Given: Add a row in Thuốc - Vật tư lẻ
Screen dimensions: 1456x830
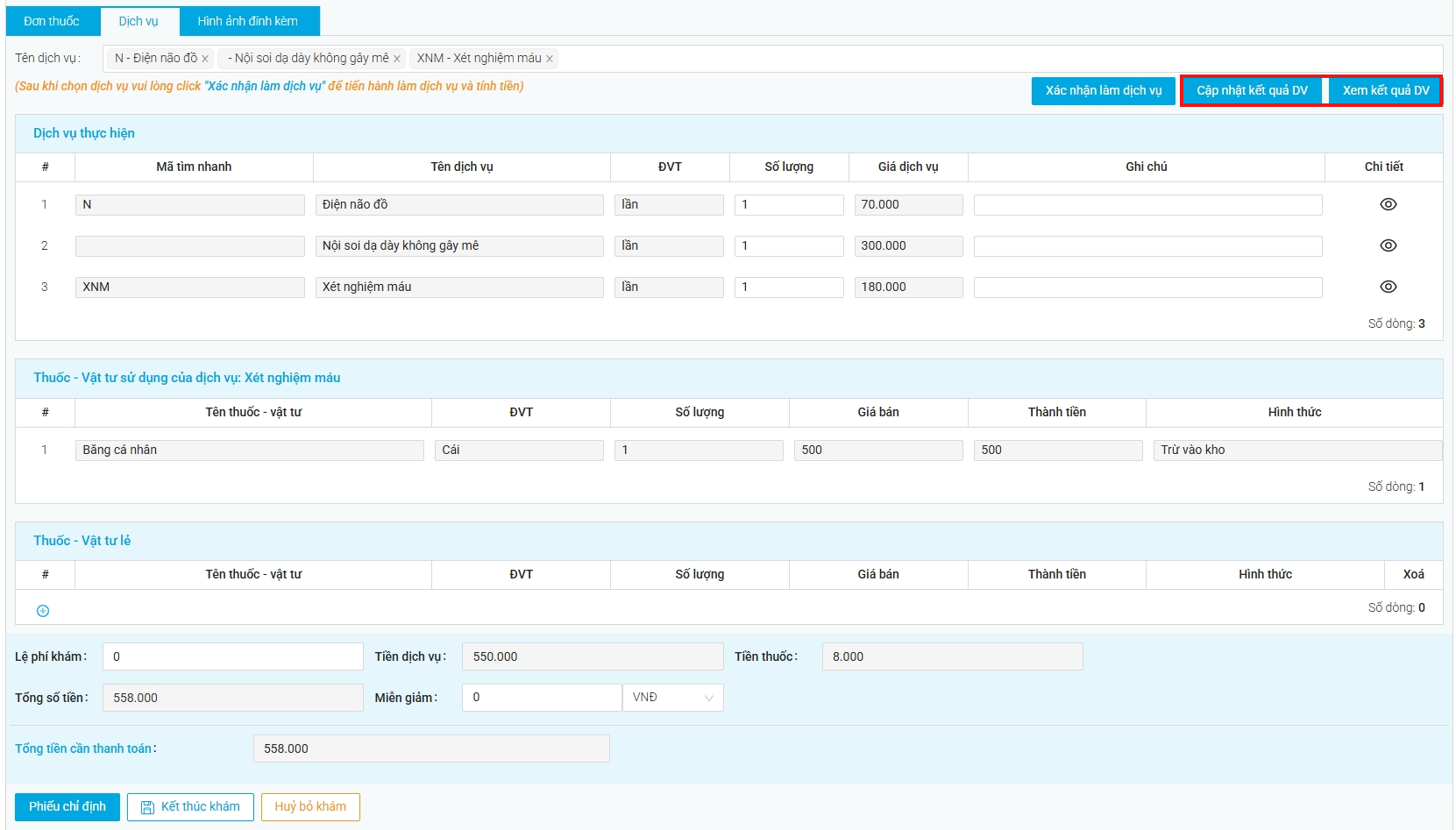Looking at the screenshot, I should click(x=43, y=611).
